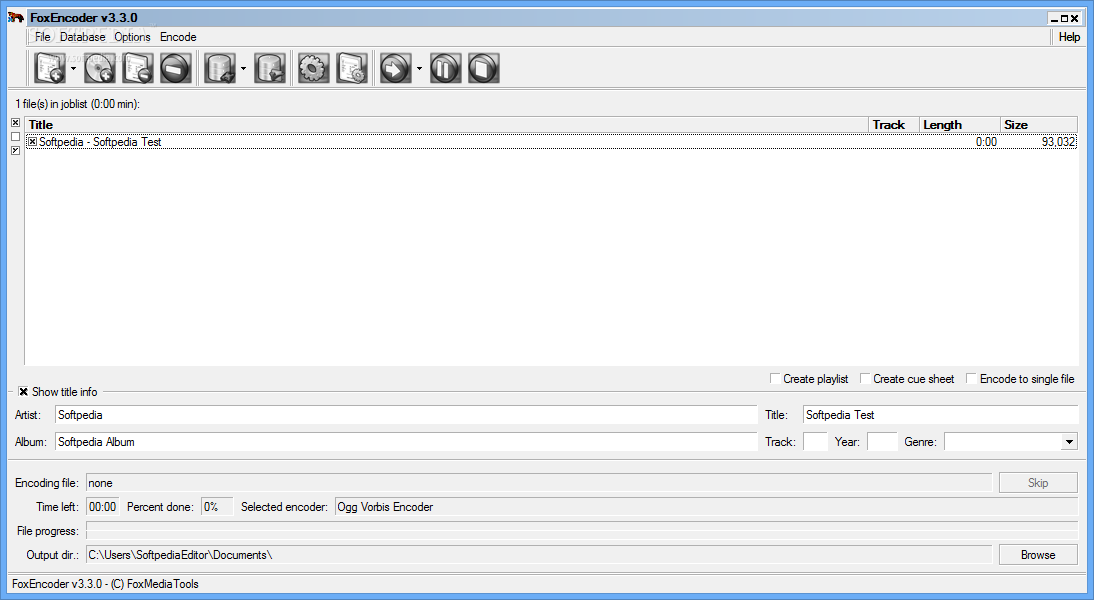Click the clear joblist minus icon

175,68
